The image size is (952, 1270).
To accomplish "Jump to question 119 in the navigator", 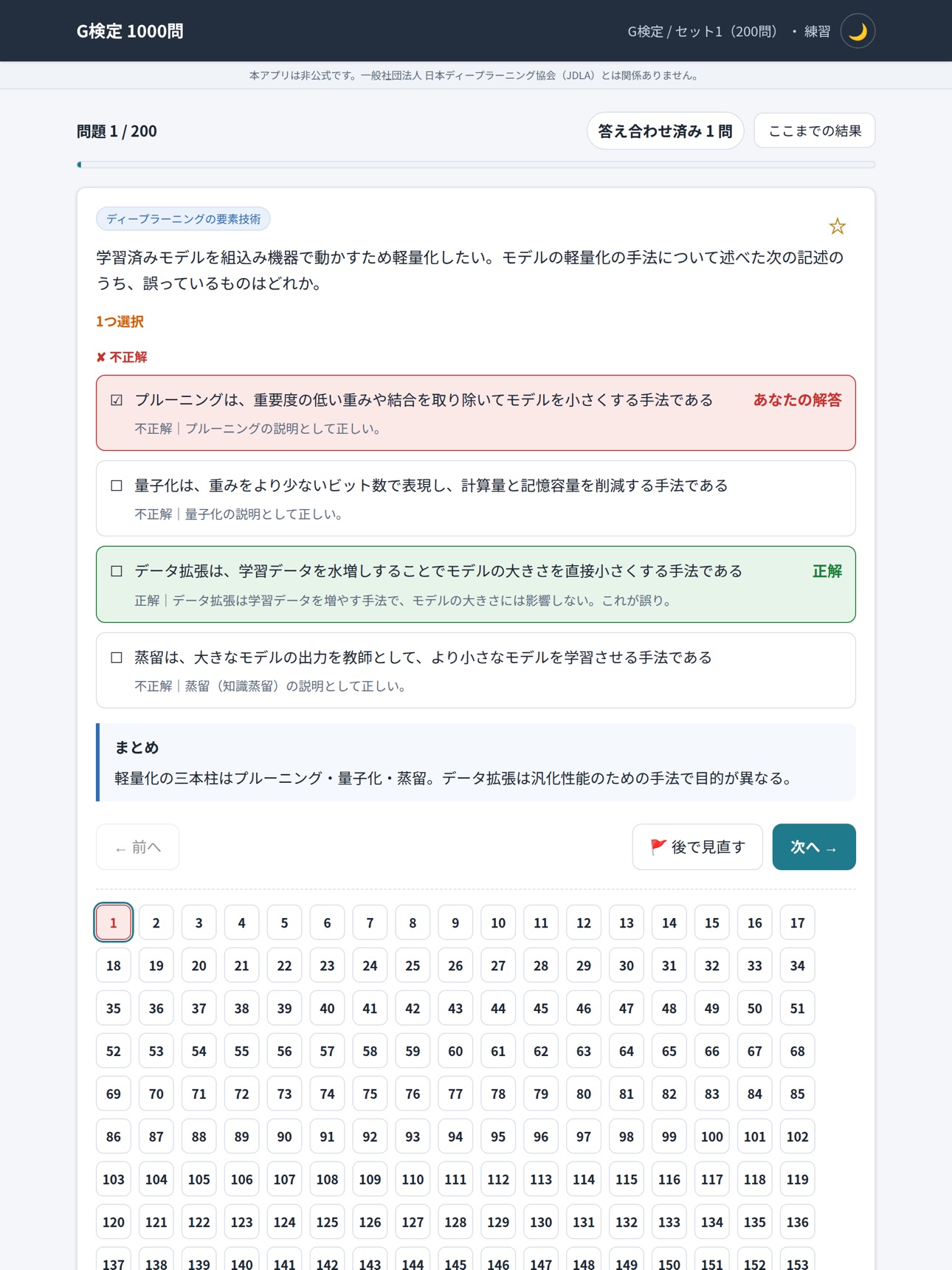I will coord(798,1179).
